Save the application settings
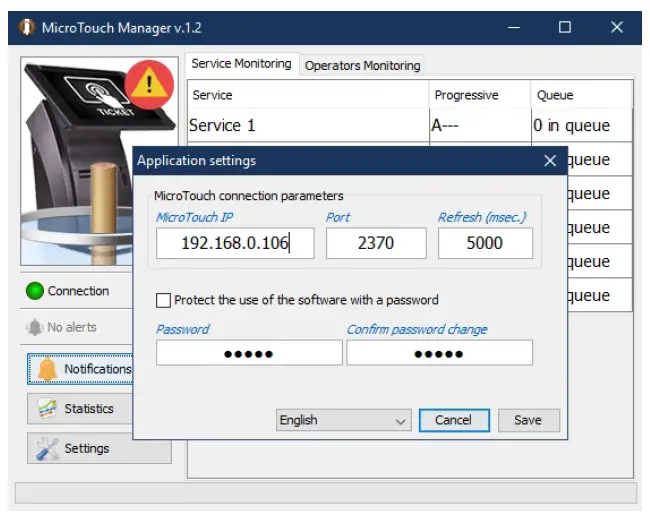Image resolution: width=650 pixels, height=519 pixels. coord(529,420)
